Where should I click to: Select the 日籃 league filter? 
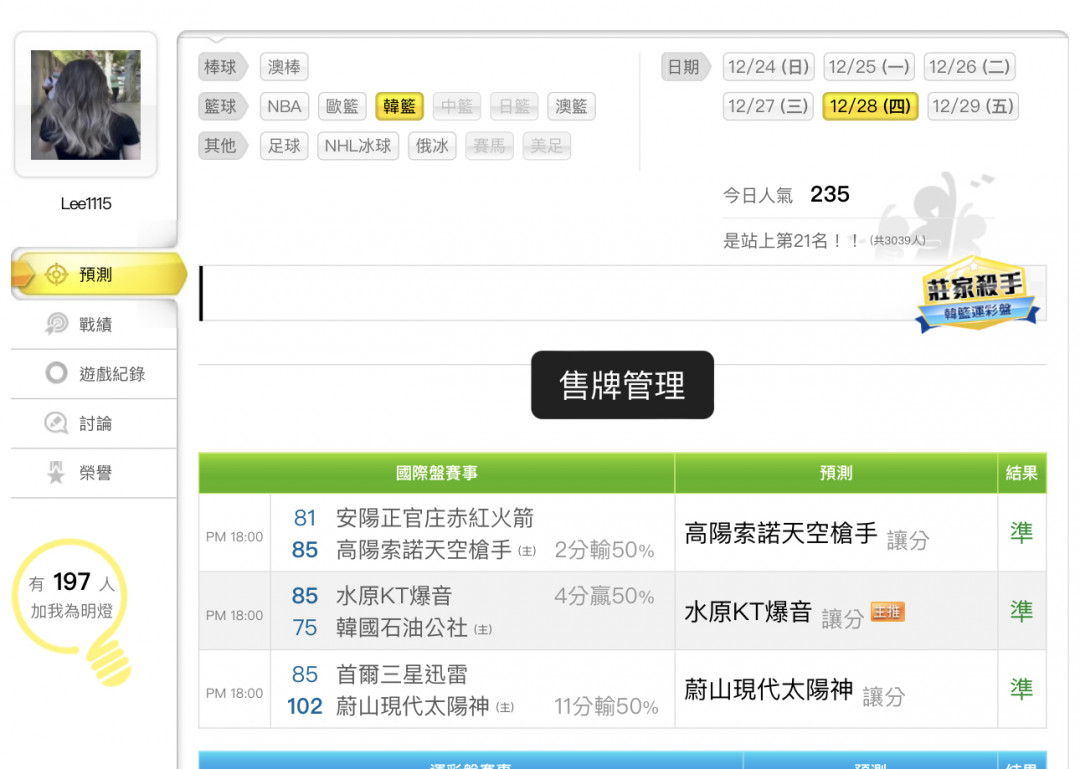click(x=514, y=106)
